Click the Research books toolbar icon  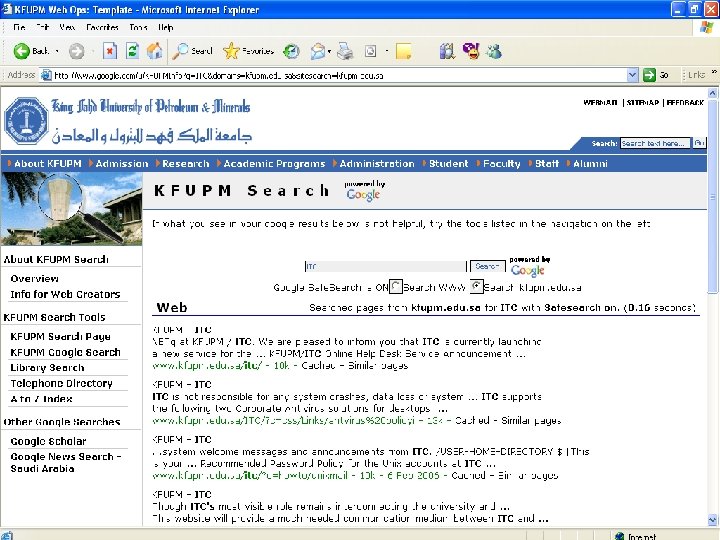coord(447,51)
